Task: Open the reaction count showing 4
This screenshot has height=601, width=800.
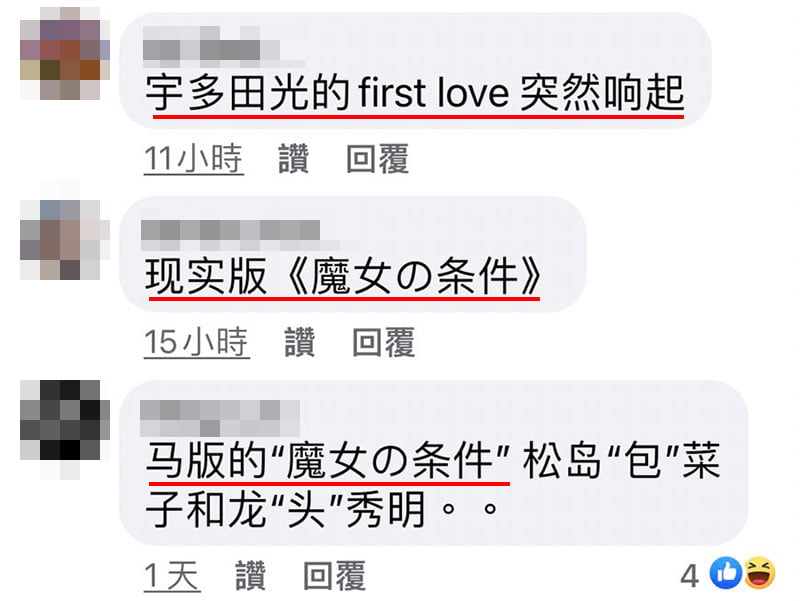Action: coord(689,575)
